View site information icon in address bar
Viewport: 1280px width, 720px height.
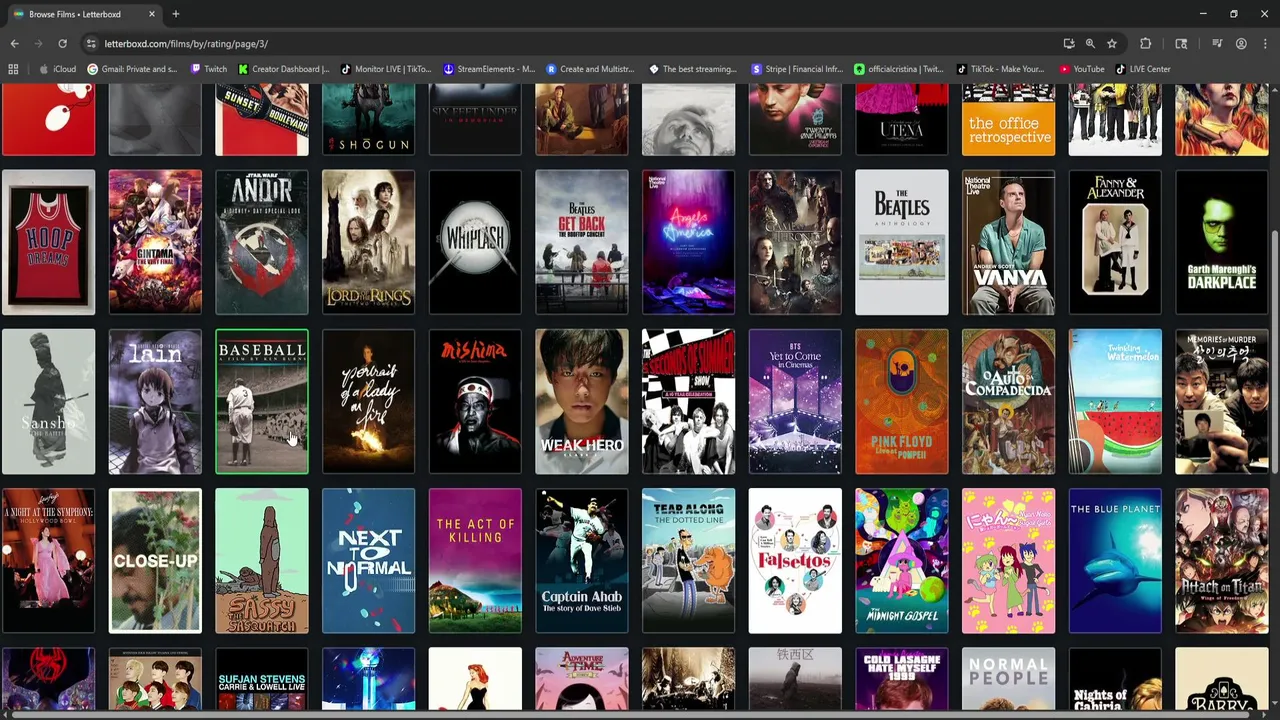point(91,44)
